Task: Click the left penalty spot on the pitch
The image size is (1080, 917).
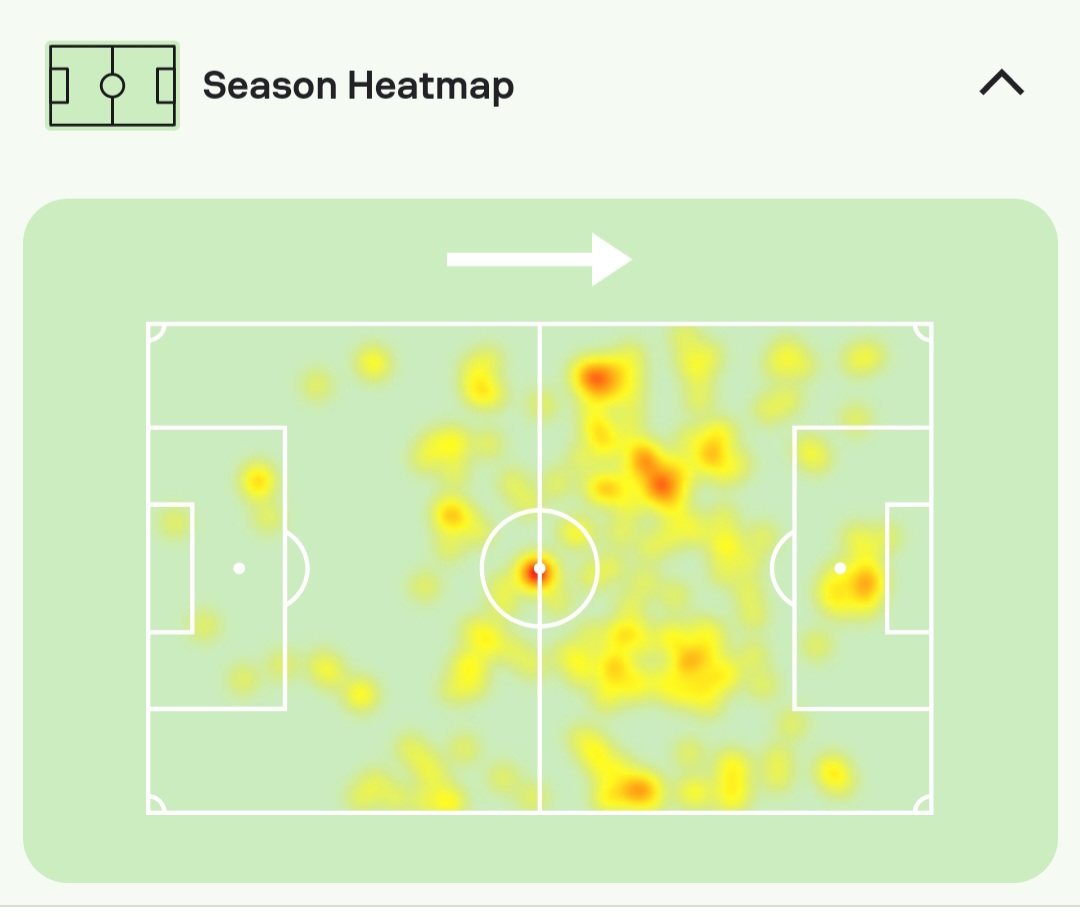Action: pos(239,568)
